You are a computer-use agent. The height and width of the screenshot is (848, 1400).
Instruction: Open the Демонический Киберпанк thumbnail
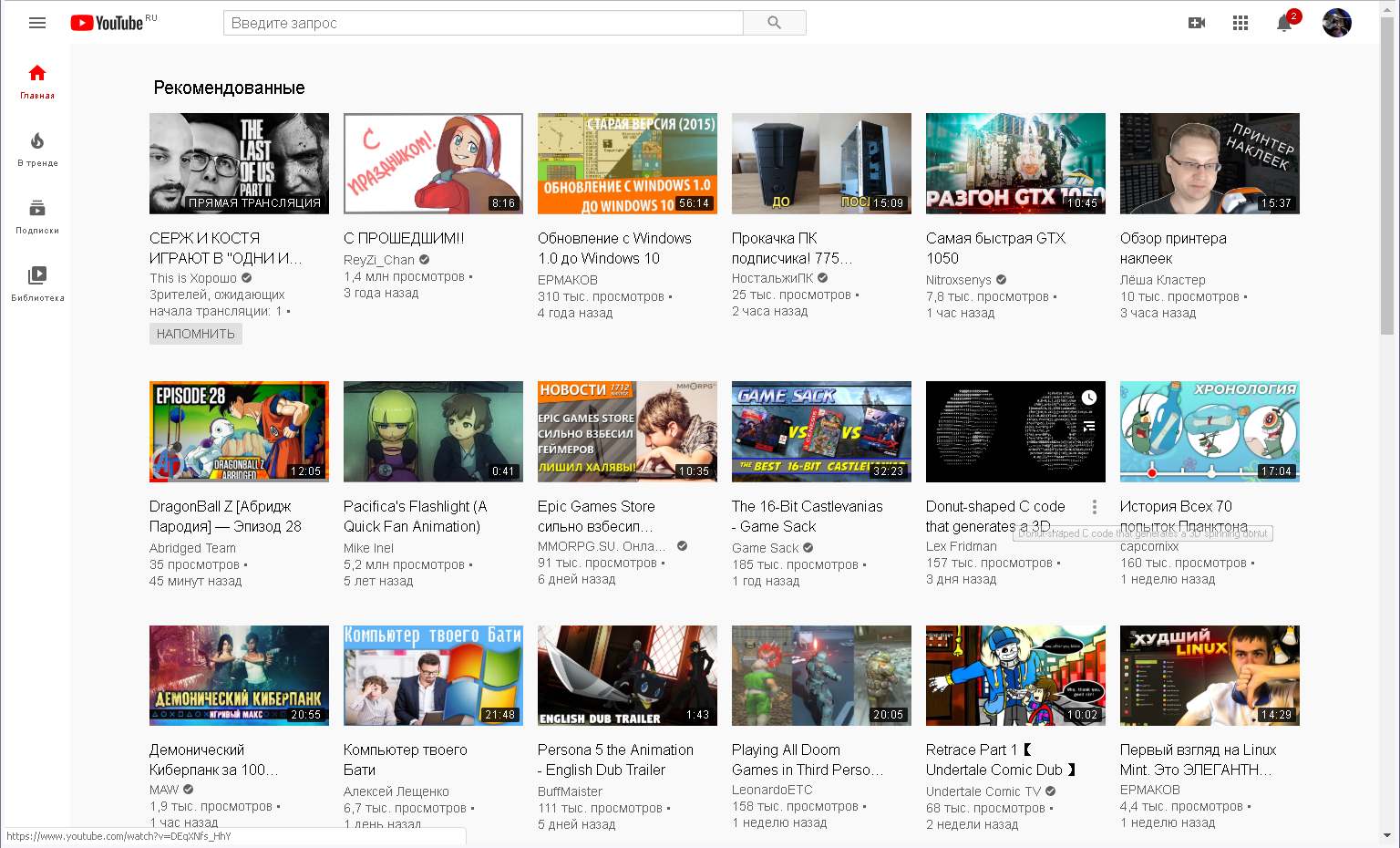(x=239, y=676)
